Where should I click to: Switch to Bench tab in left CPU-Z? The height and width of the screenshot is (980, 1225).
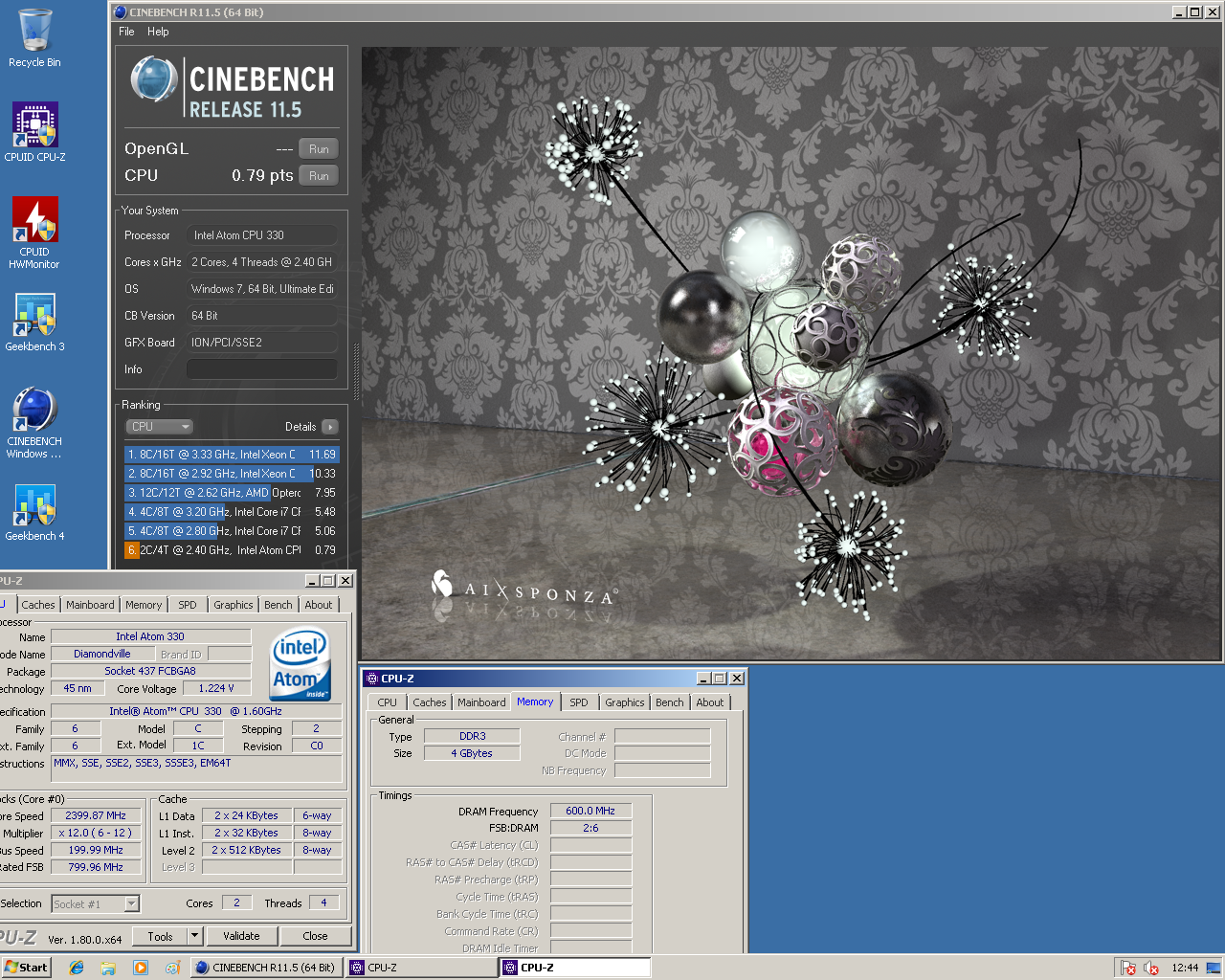(x=278, y=605)
